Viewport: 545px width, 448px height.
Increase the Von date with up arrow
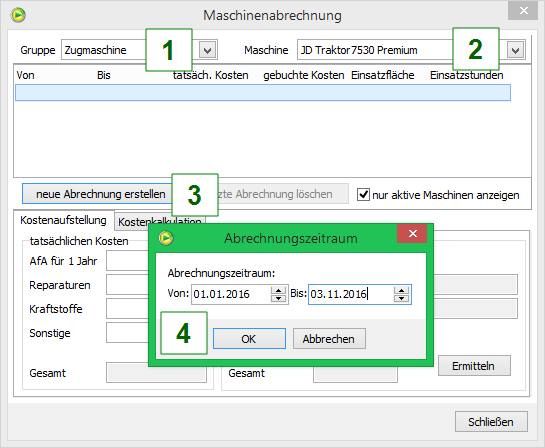278,290
